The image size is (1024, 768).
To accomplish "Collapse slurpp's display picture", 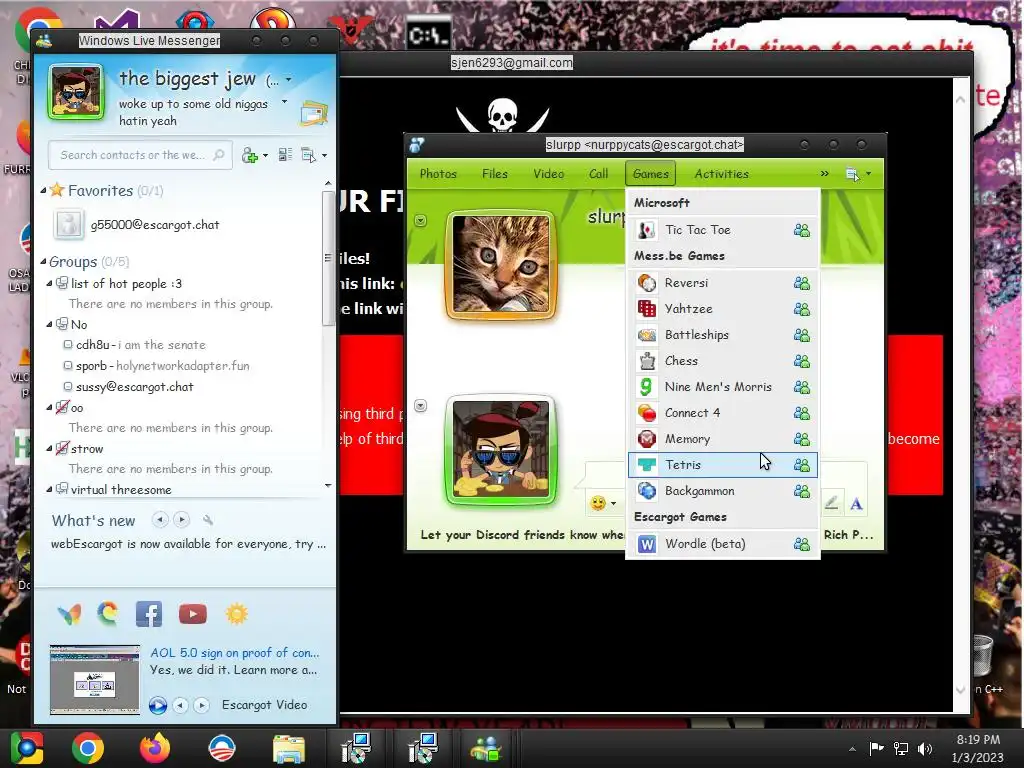I will 421,221.
